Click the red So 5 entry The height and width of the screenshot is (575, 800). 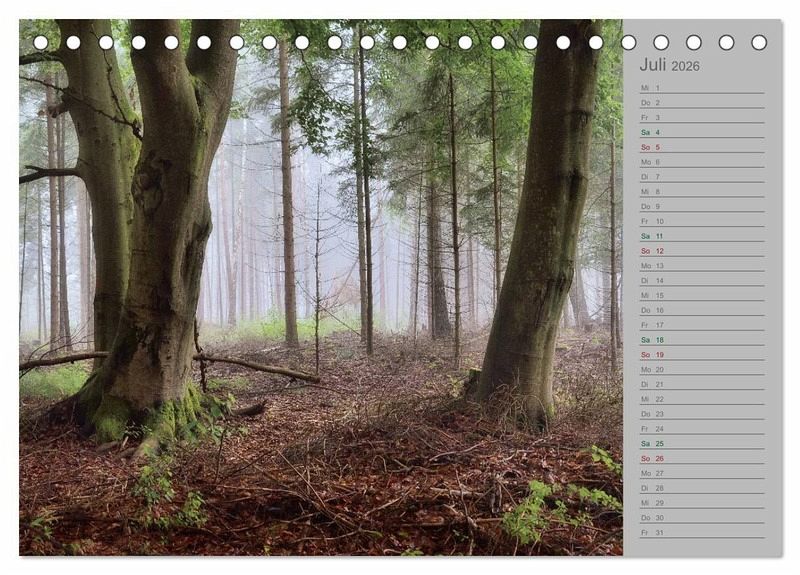click(x=651, y=147)
